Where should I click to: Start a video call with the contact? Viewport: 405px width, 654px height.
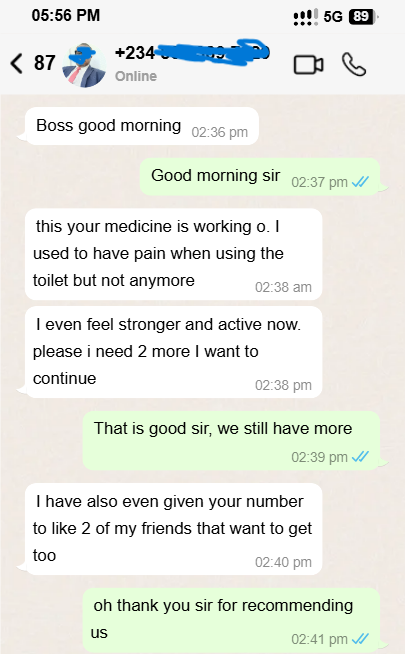(x=308, y=65)
